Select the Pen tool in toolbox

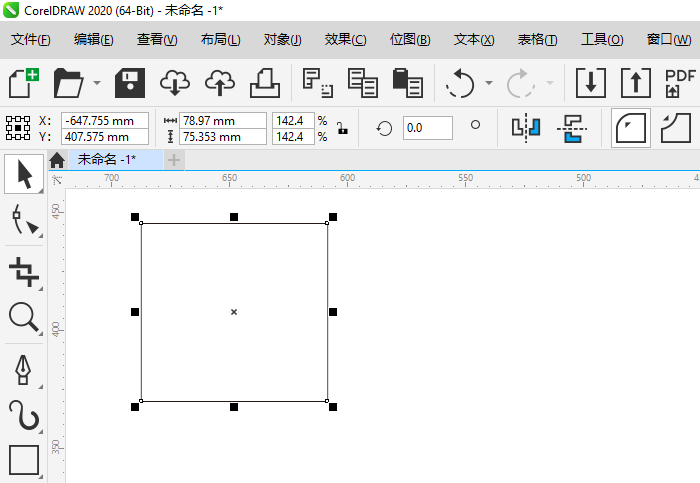click(x=24, y=367)
